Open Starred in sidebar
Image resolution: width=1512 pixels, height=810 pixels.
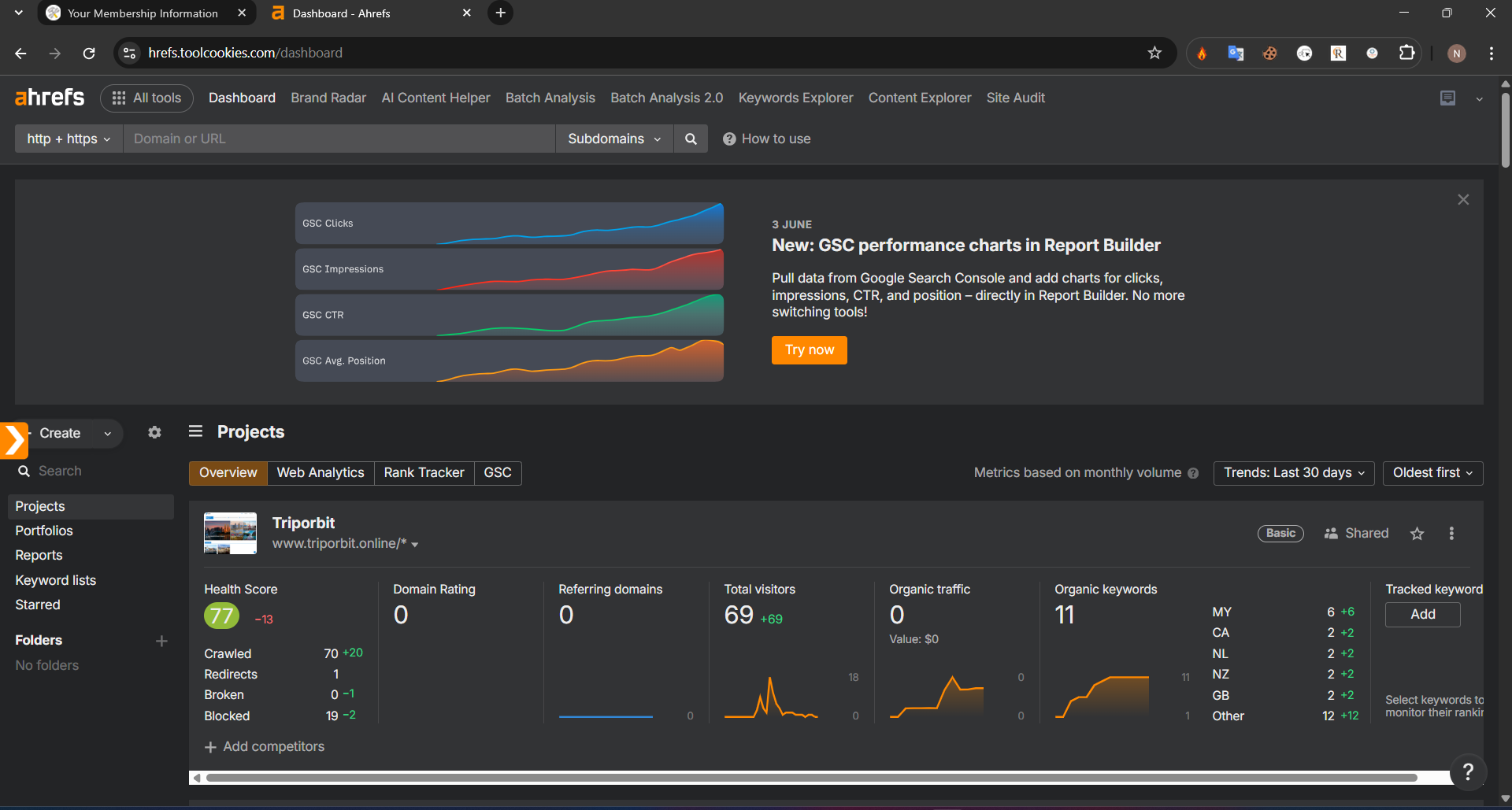coord(38,605)
